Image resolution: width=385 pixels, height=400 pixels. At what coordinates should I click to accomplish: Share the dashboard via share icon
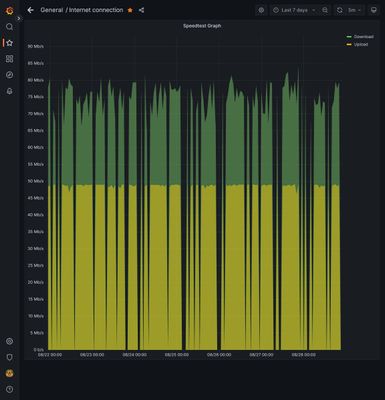coord(141,10)
